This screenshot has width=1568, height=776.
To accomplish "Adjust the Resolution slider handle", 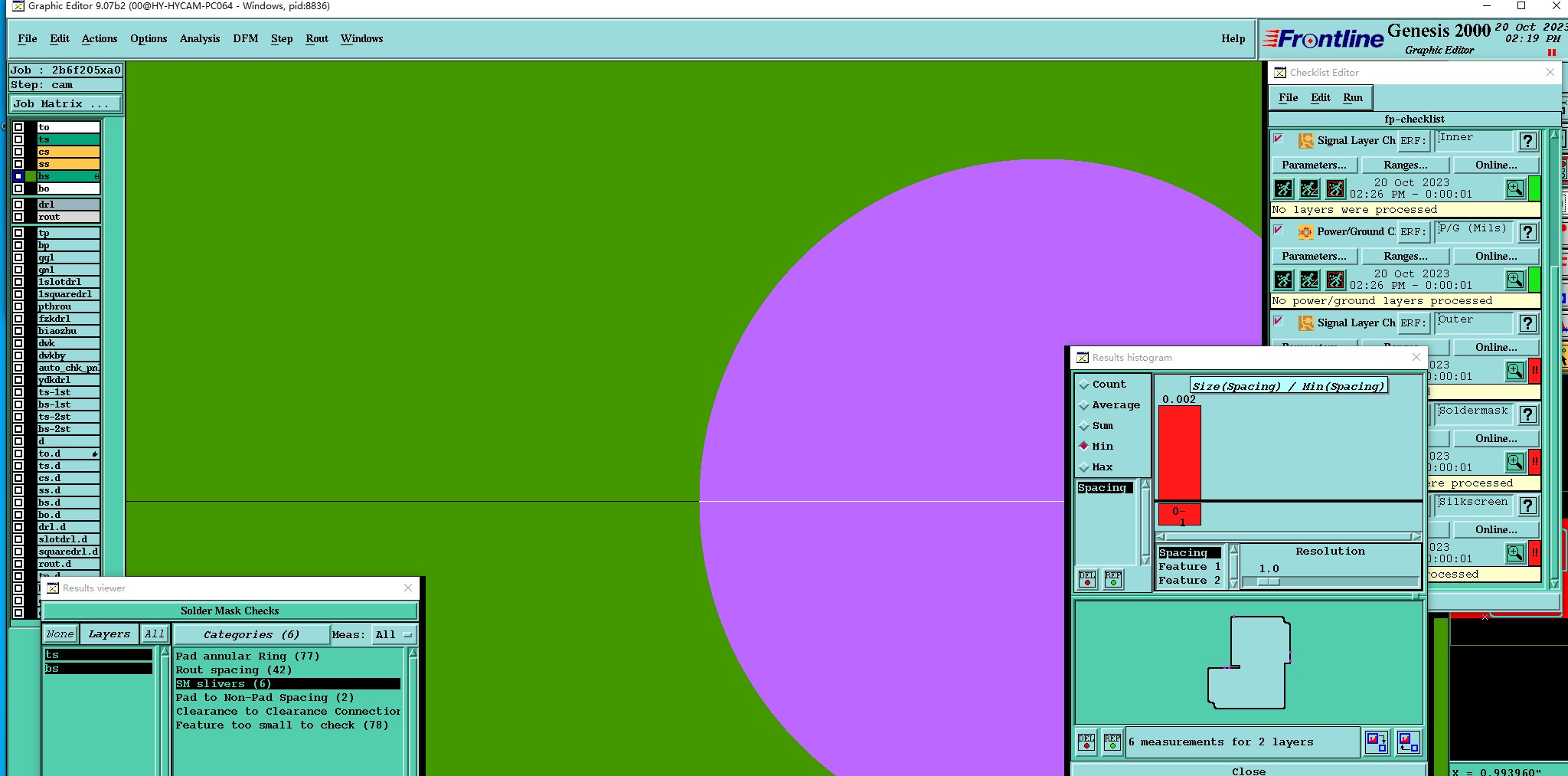I will [x=1267, y=582].
